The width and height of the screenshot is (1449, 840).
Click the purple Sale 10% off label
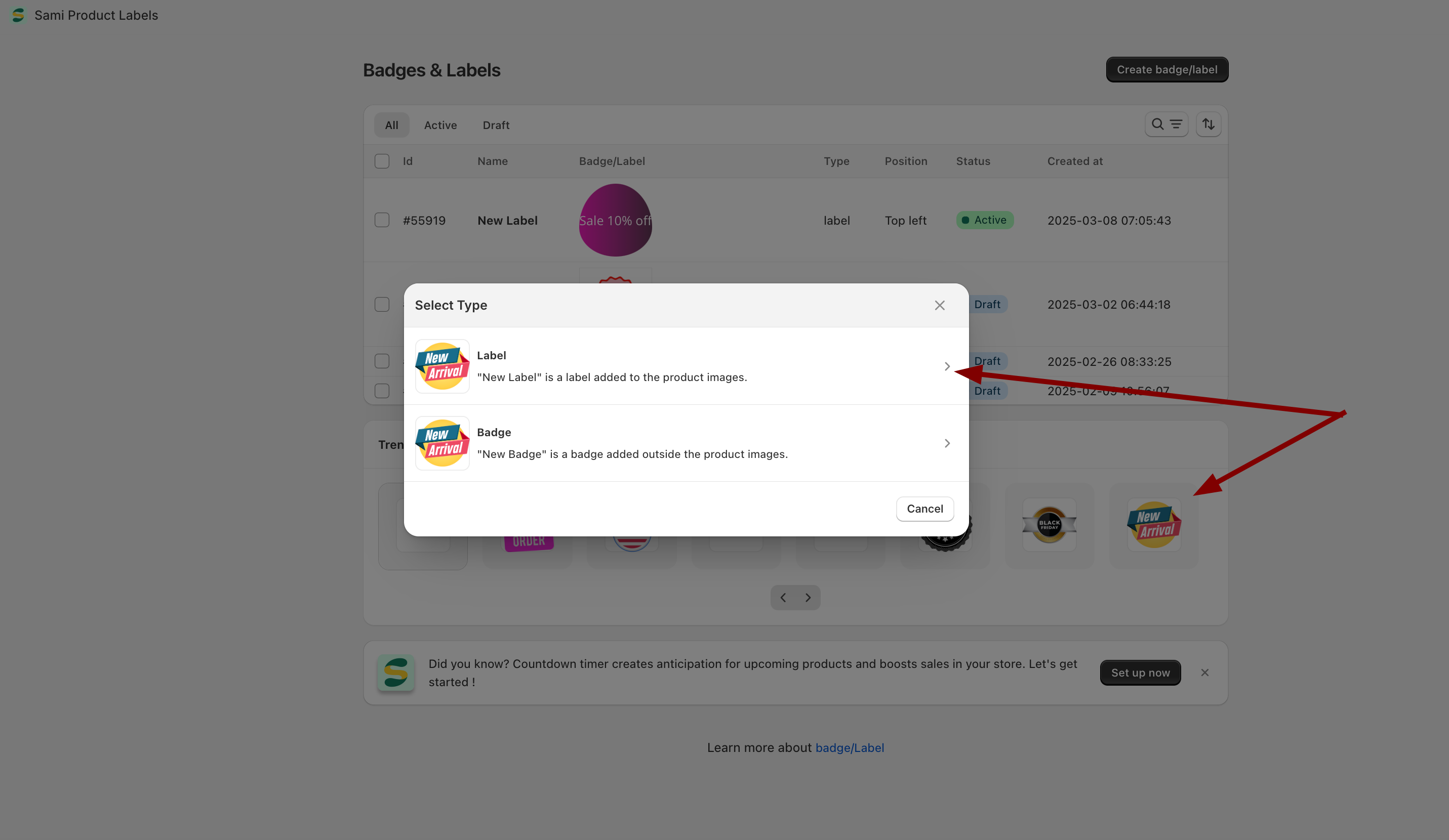[615, 220]
